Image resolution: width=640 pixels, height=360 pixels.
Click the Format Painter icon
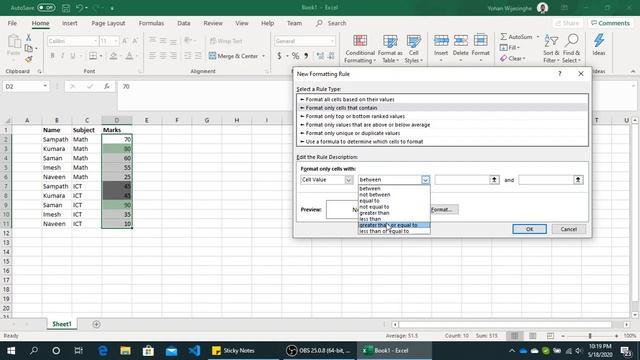(x=29, y=60)
